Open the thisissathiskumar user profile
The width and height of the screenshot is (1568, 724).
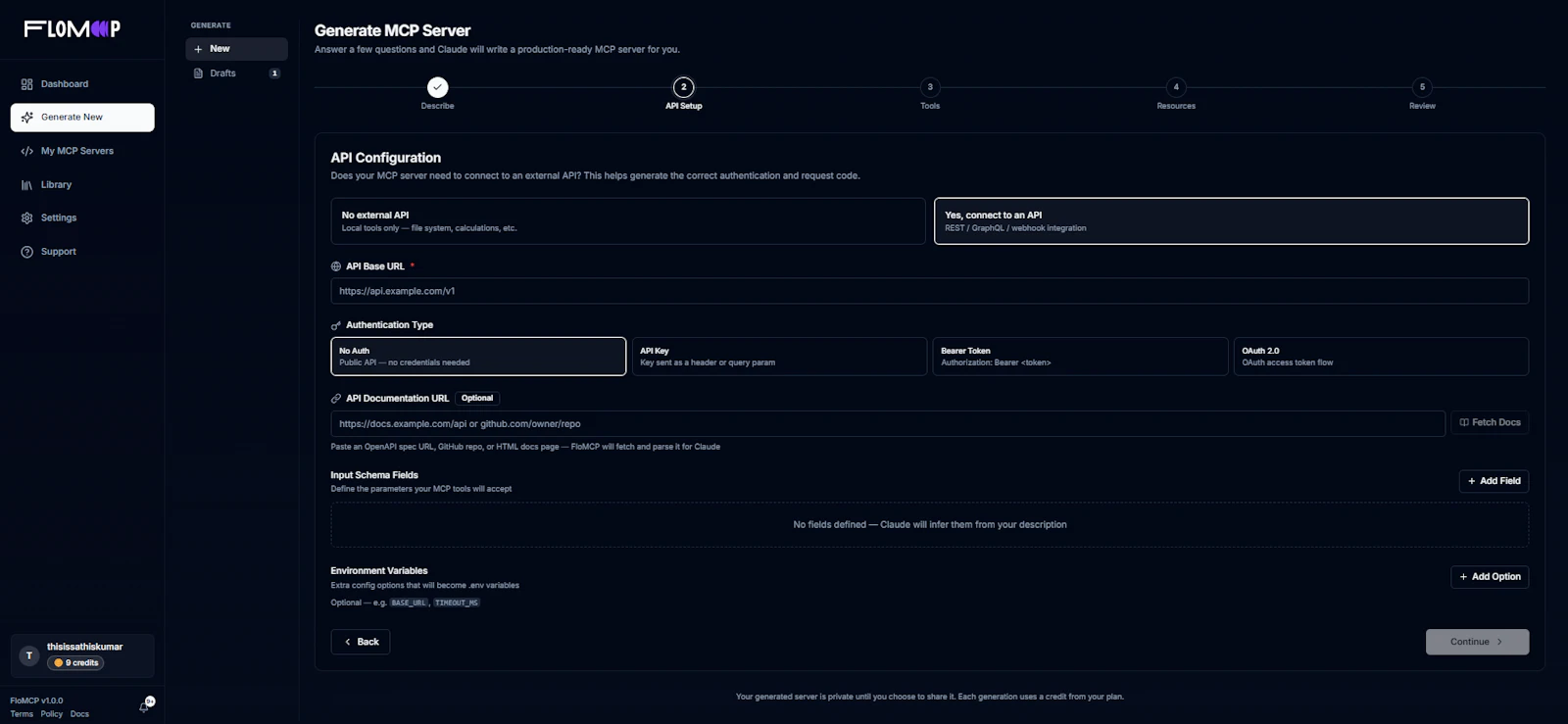(82, 655)
